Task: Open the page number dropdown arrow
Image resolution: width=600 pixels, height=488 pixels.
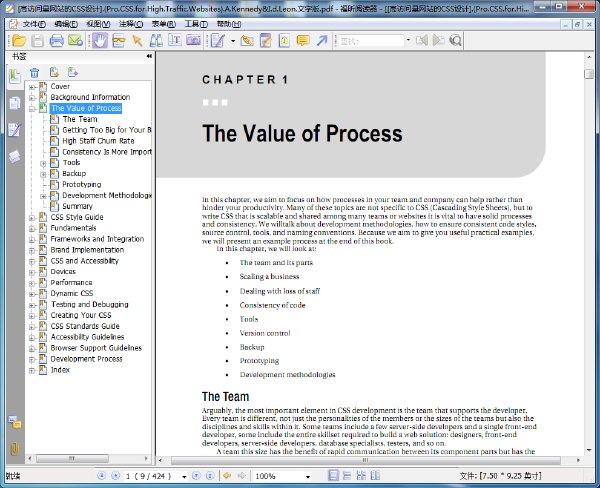Action: [x=184, y=477]
